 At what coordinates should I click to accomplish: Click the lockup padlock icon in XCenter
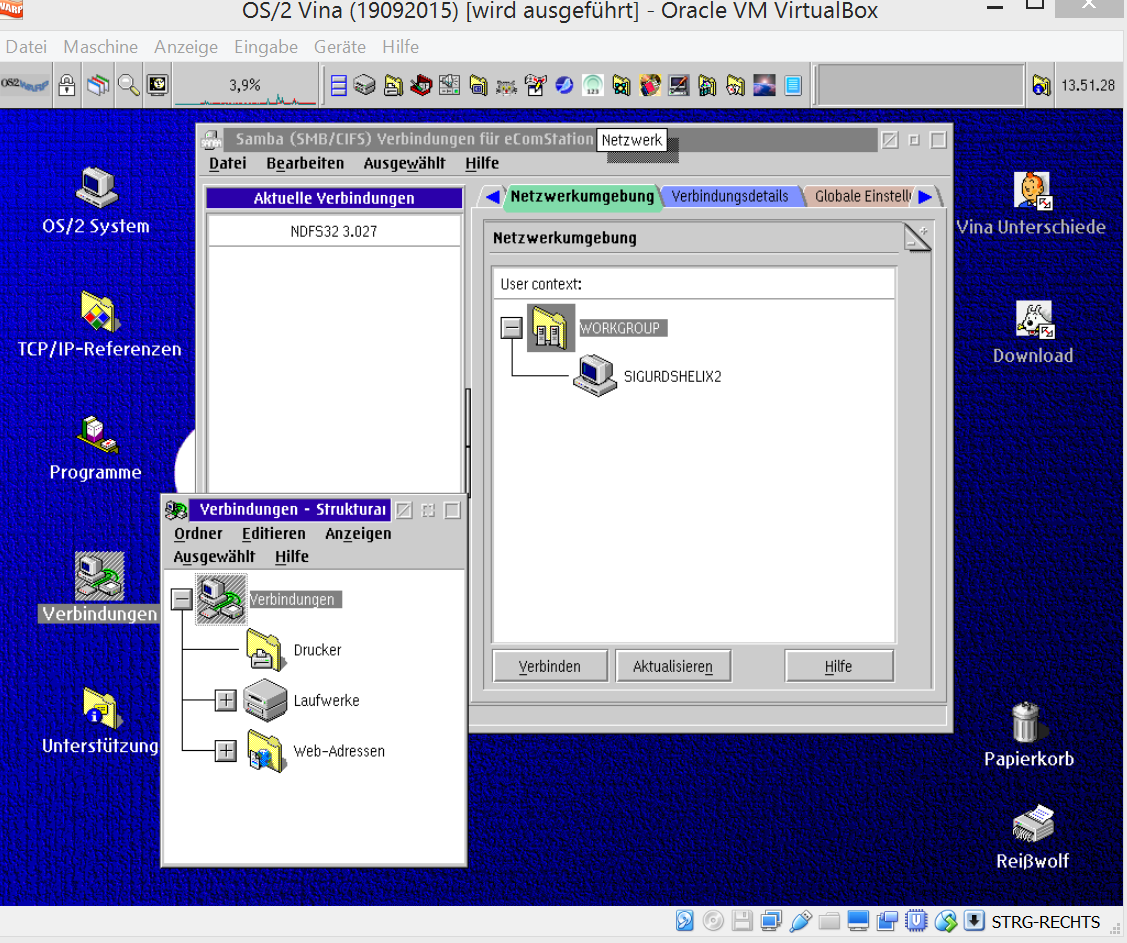click(x=67, y=86)
